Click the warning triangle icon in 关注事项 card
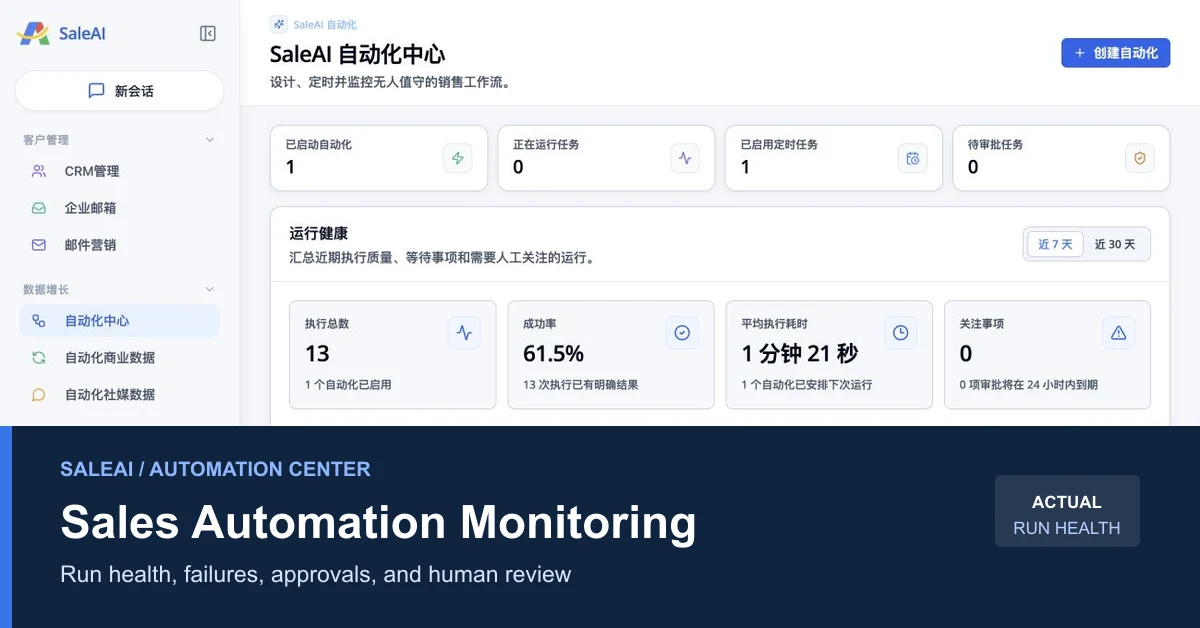Screen dimensions: 1200x628 tap(1118, 333)
